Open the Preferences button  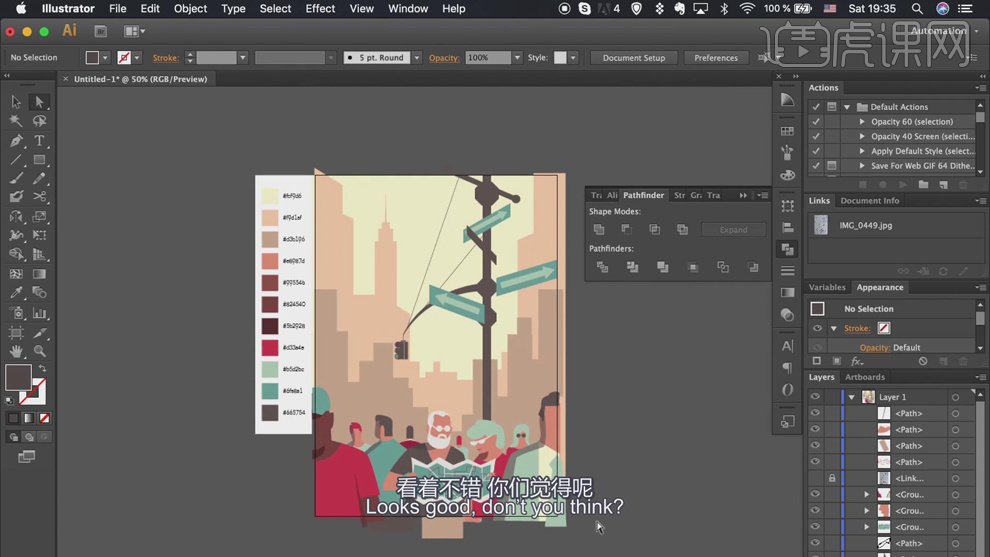point(715,58)
